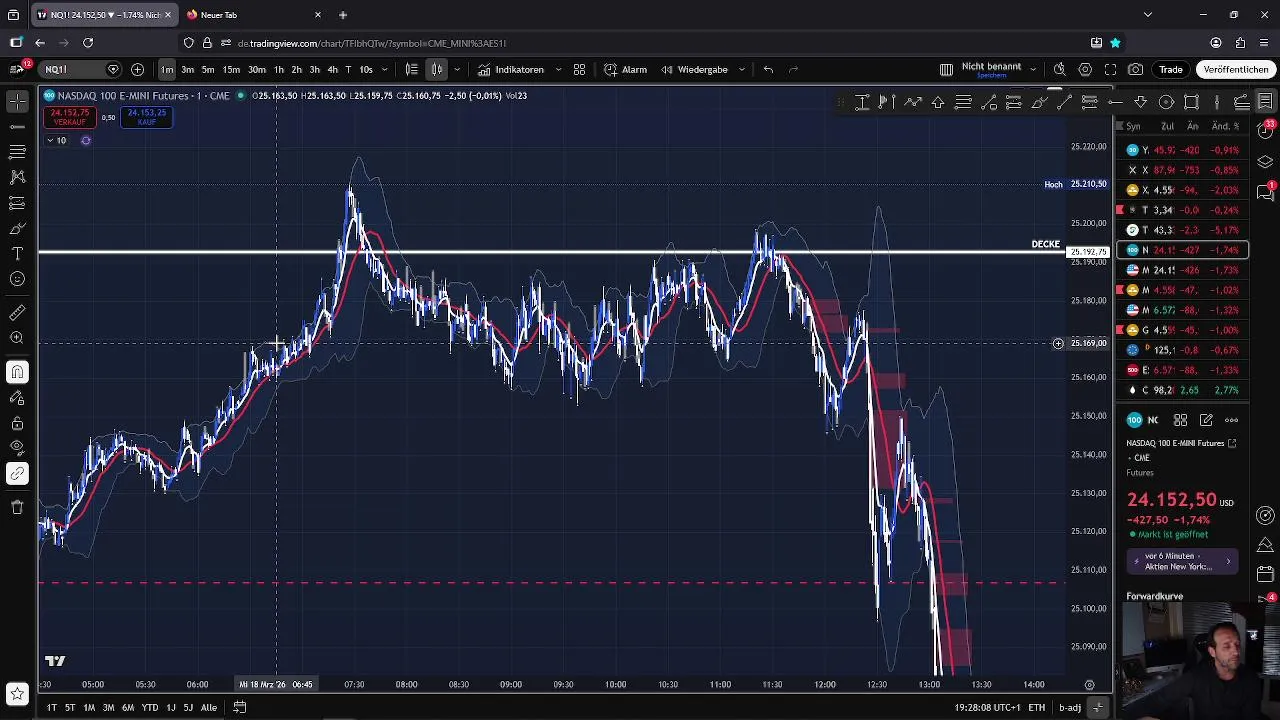Open the indicator templates grid icon

[579, 69]
